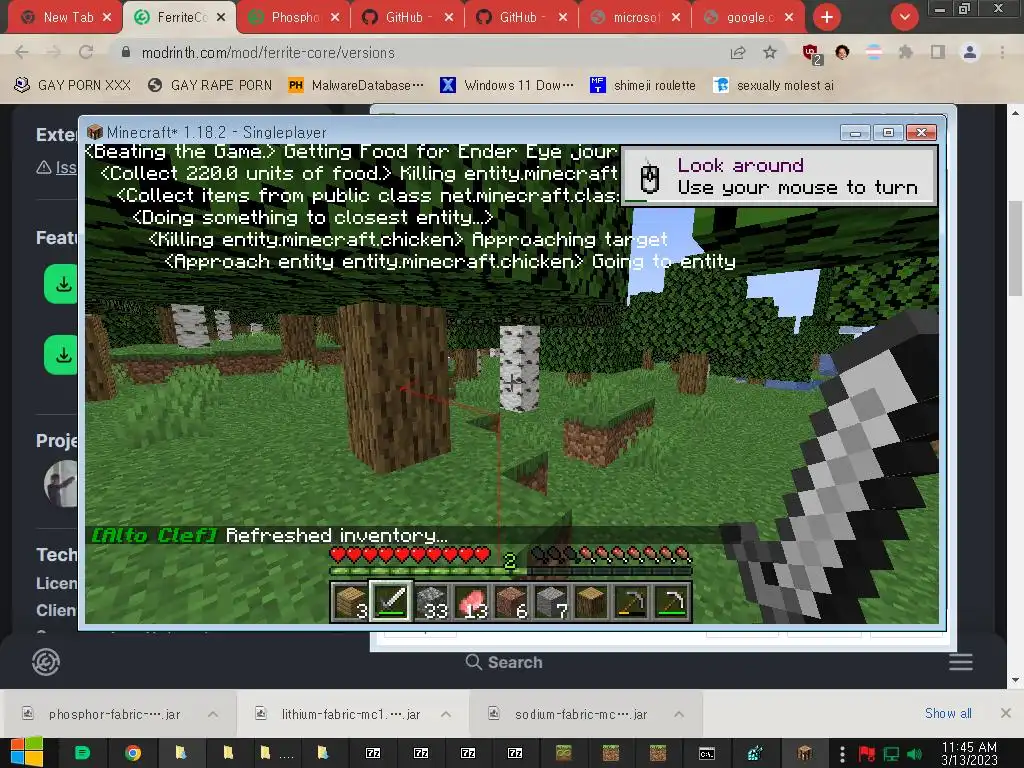The image size is (1024, 768).
Task: Click the browser forward arrow
Action: [x=54, y=52]
